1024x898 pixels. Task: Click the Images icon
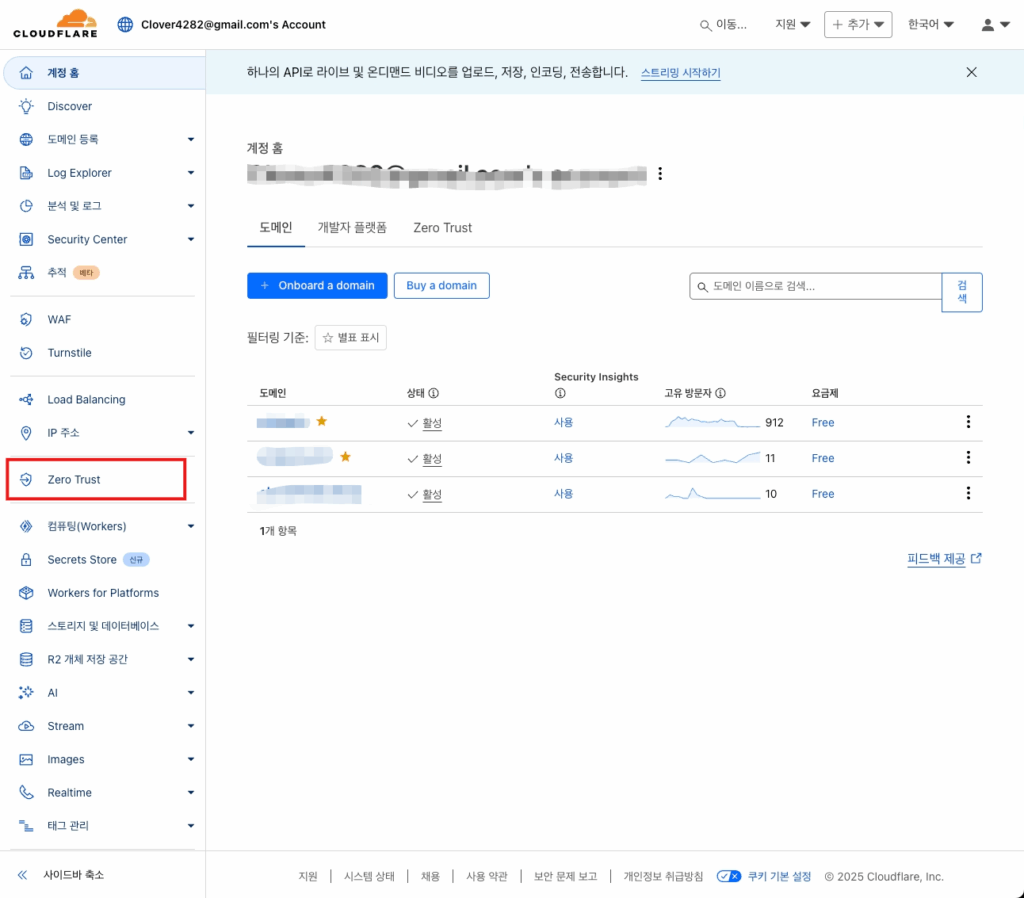26,759
